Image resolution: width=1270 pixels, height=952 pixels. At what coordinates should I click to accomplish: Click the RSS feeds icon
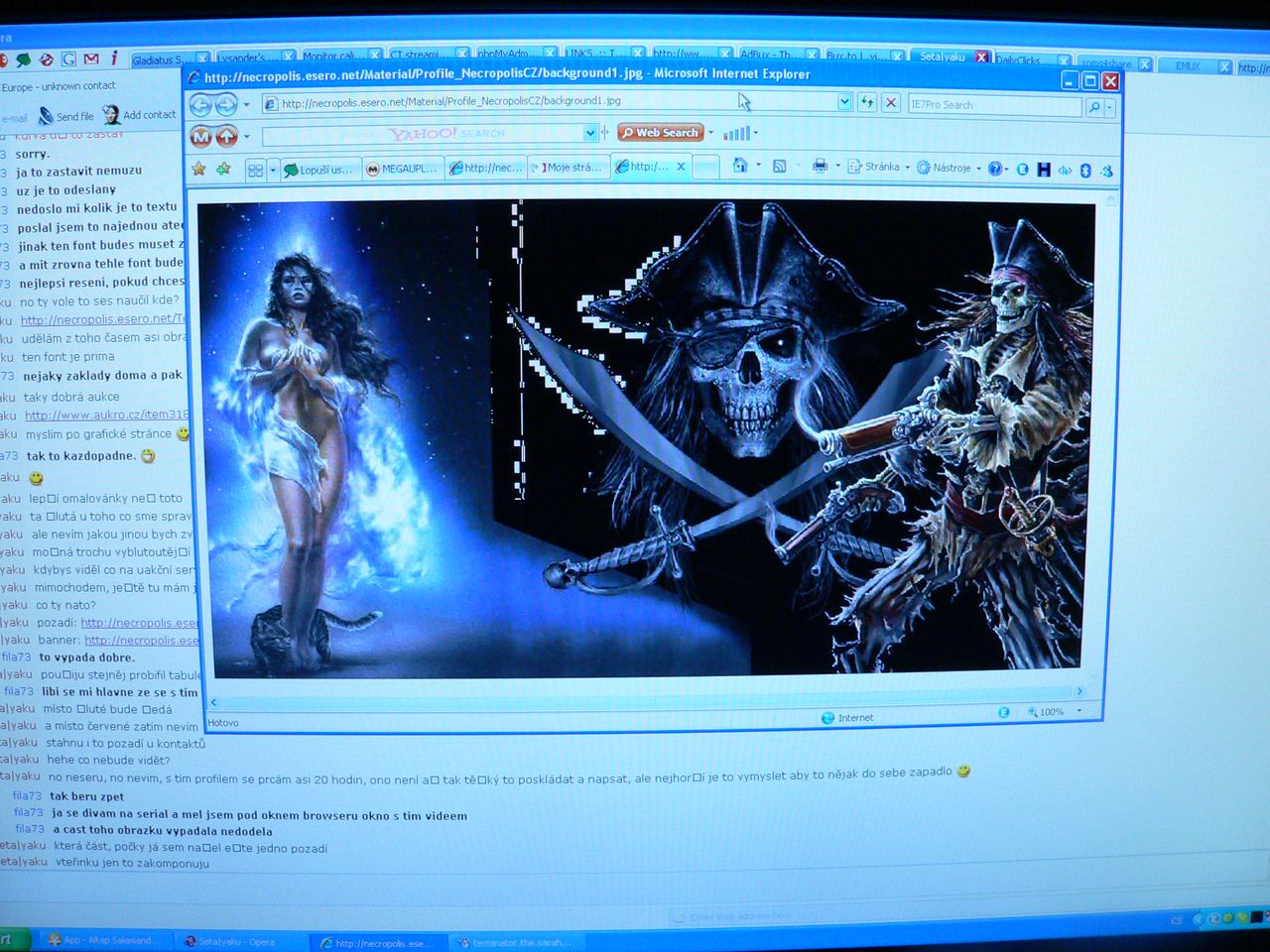pos(780,167)
